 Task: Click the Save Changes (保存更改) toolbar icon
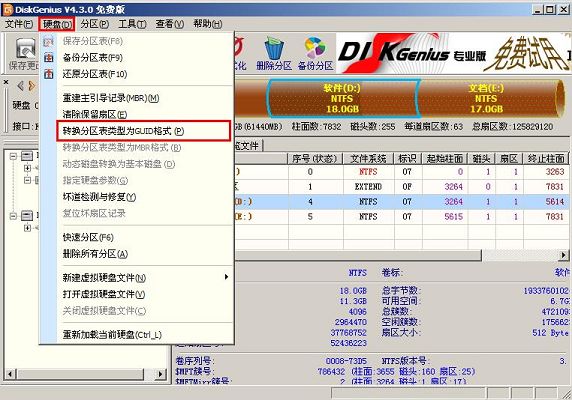point(25,48)
